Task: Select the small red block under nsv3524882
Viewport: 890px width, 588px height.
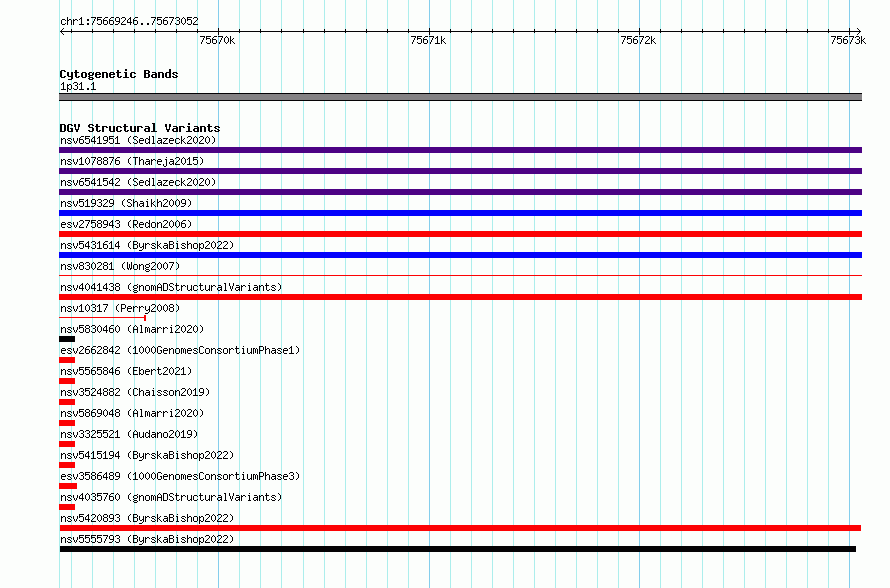Action: pyautogui.click(x=67, y=402)
